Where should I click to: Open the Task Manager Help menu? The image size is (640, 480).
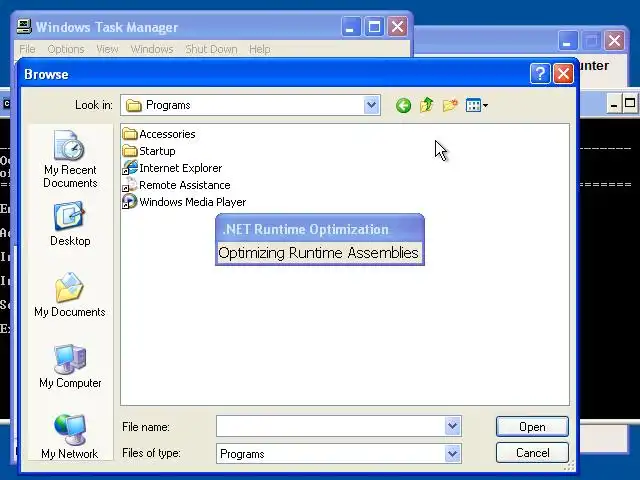click(x=260, y=49)
